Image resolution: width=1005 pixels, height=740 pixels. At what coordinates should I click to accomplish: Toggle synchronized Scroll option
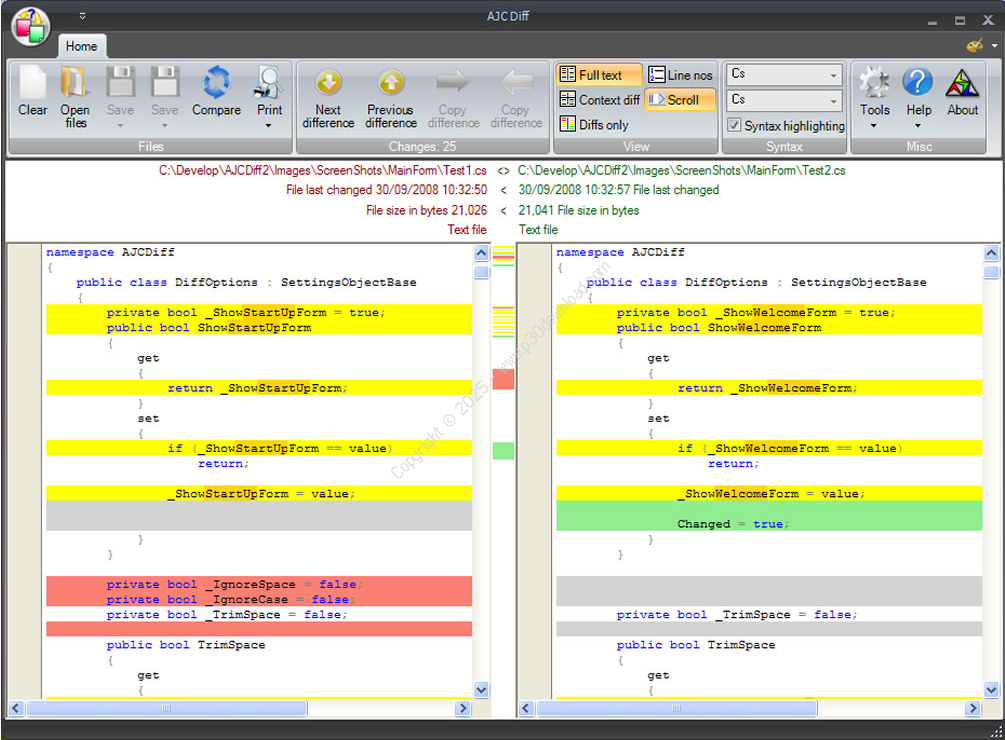click(x=680, y=100)
